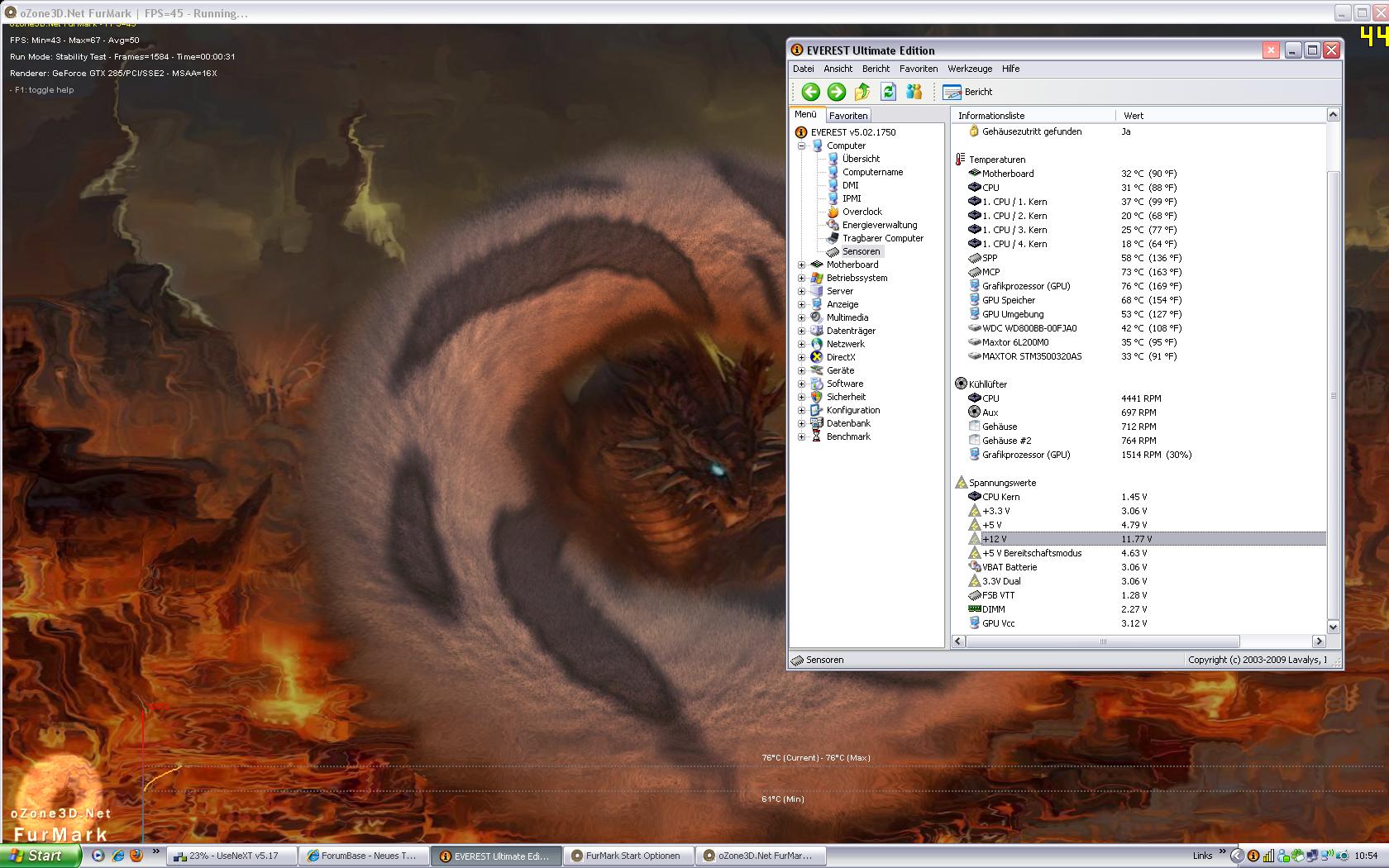Select the Sensoren tree item
This screenshot has width=1389, height=868.
click(862, 251)
